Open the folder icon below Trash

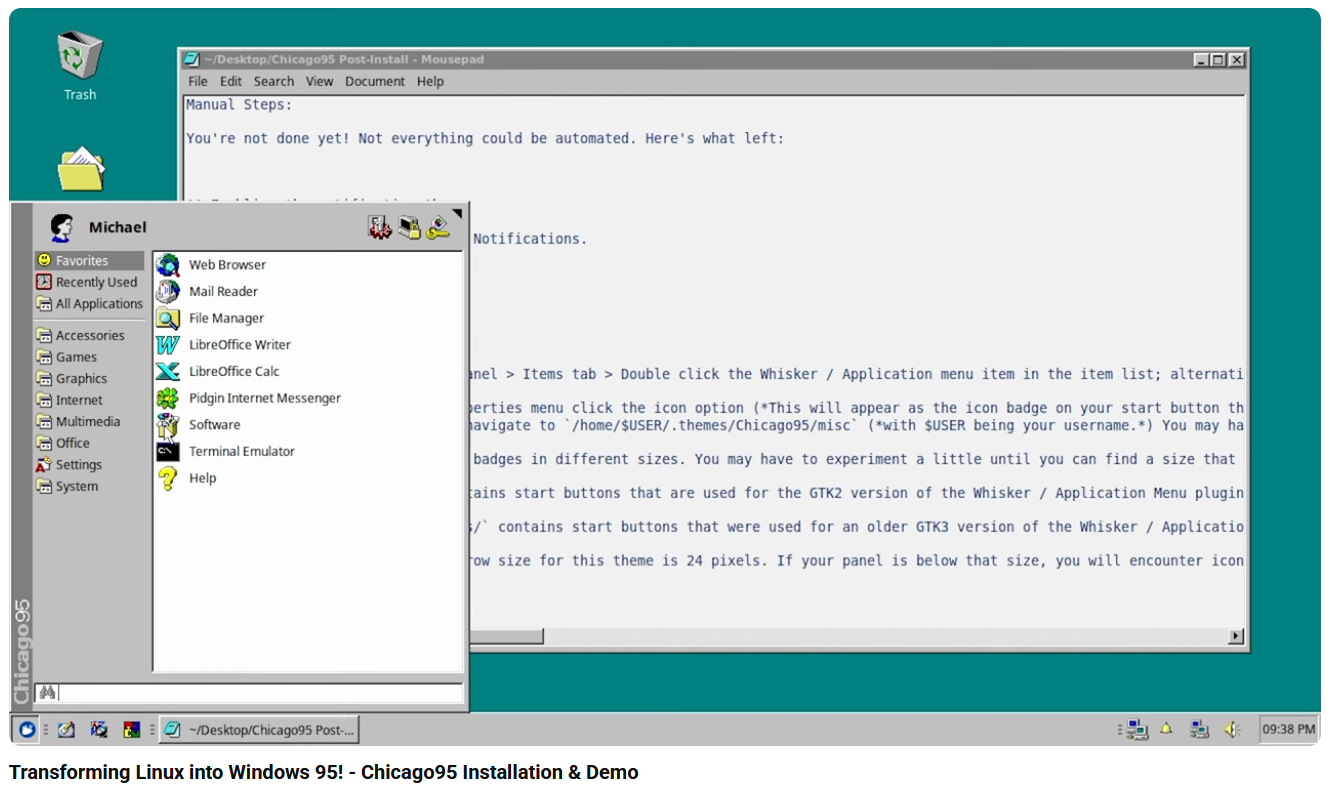(81, 169)
